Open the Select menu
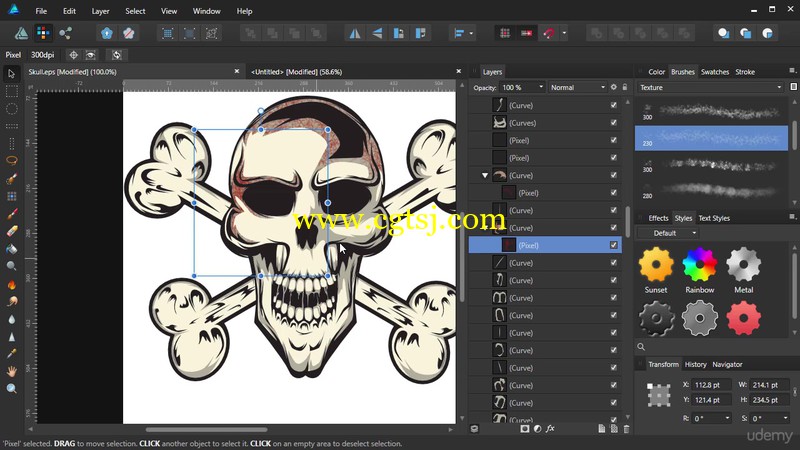The width and height of the screenshot is (800, 450). 135,11
